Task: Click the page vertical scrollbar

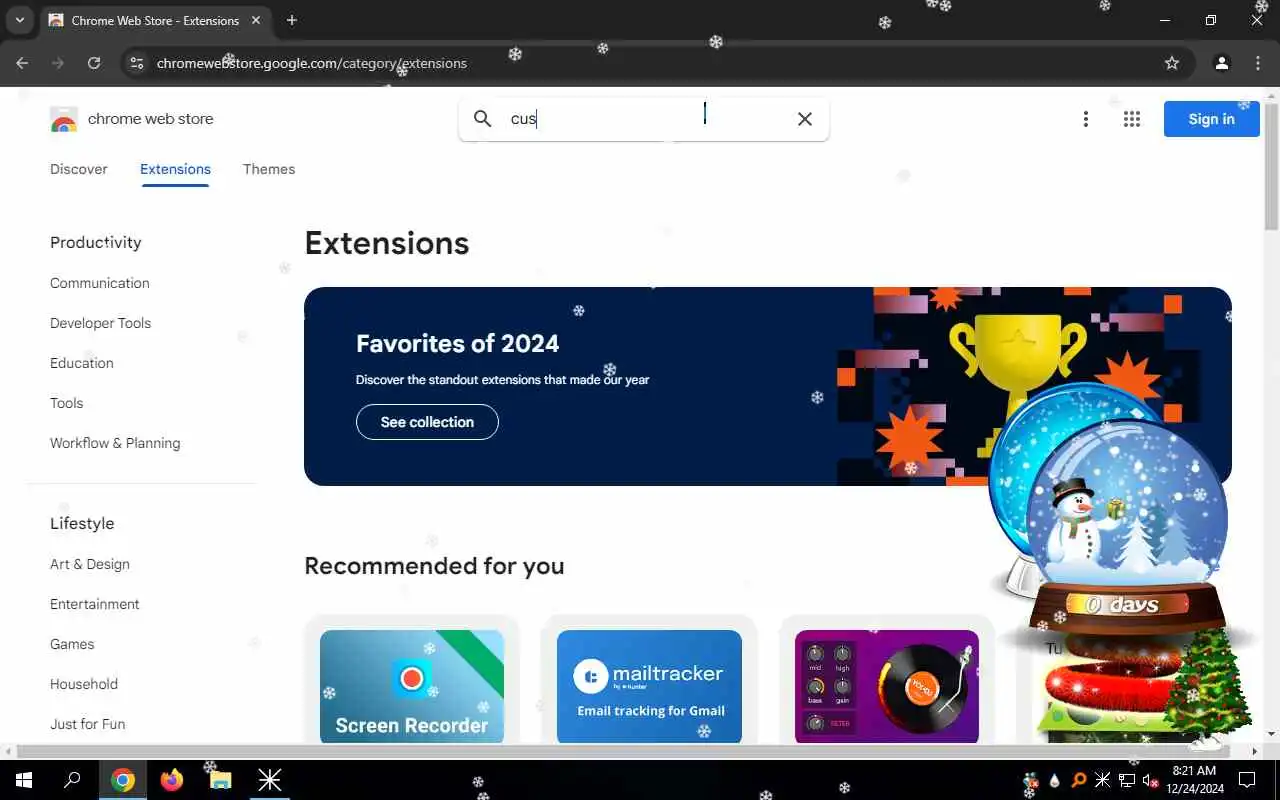Action: pos(1271,165)
